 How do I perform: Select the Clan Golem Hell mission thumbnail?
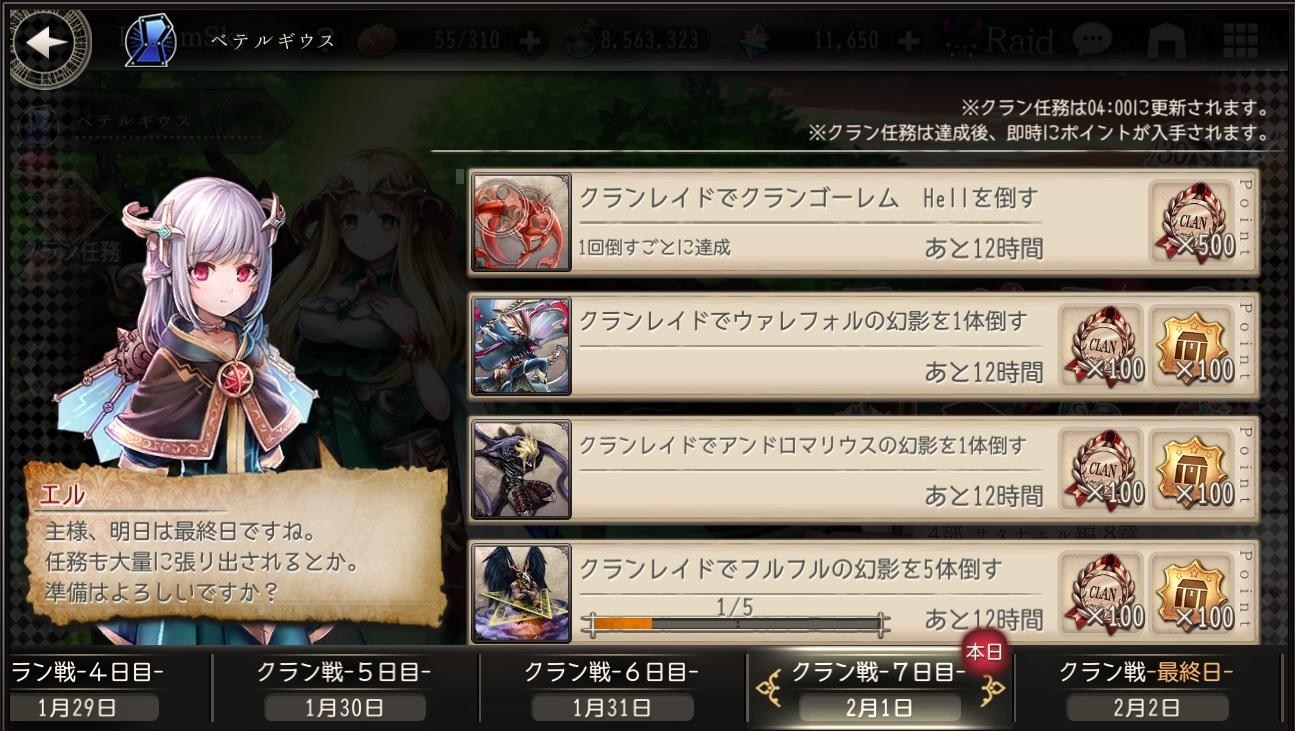coord(521,222)
